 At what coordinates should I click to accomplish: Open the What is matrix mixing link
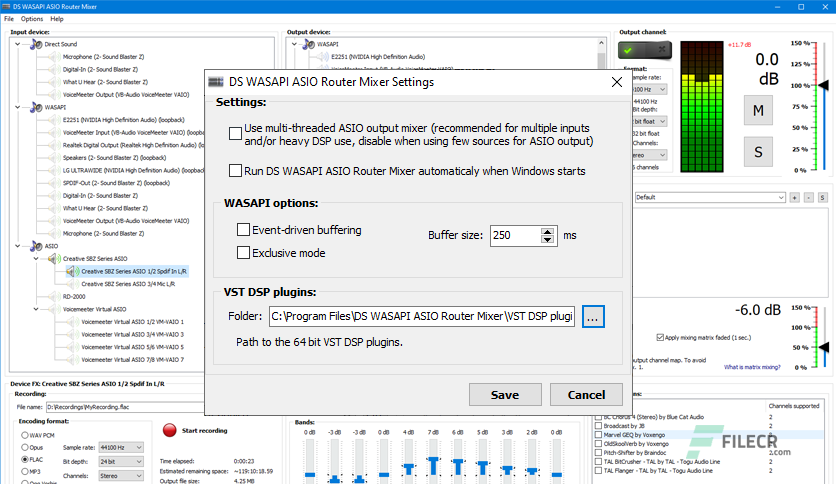[752, 367]
